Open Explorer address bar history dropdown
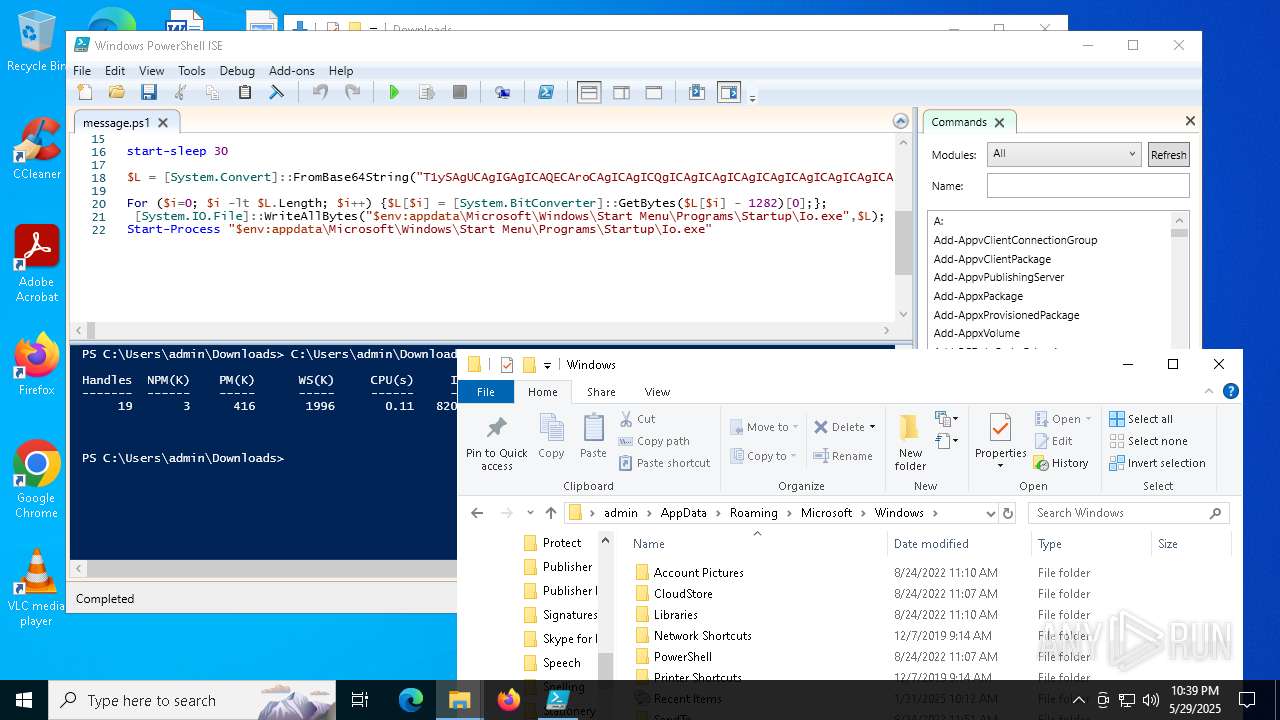The width and height of the screenshot is (1280, 720). (x=990, y=513)
